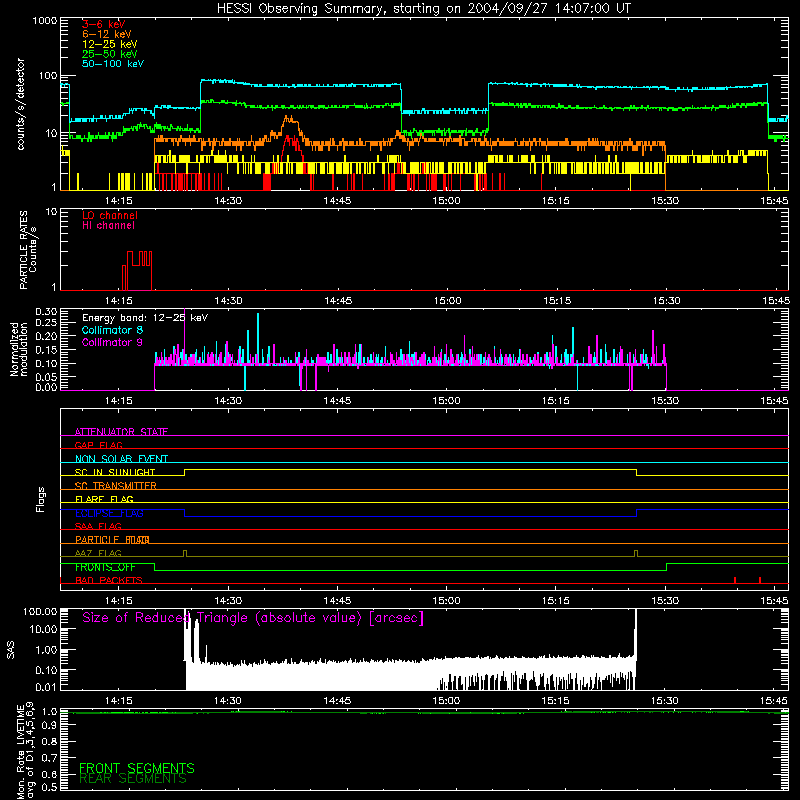This screenshot has height=800, width=800.
Task: Click the FRONT SEGMENTS legend label
Action: coord(137,768)
